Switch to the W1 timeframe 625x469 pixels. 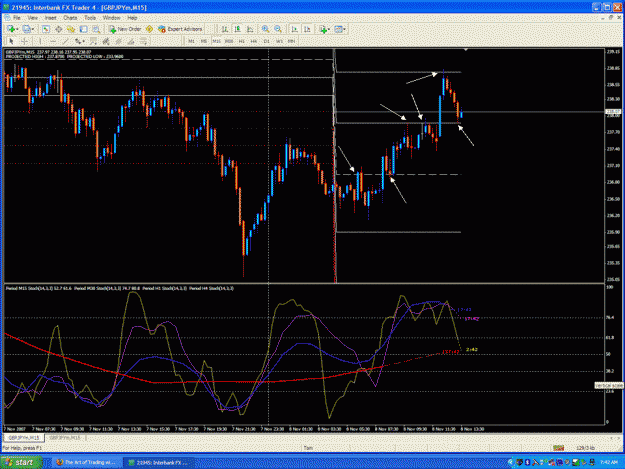(x=279, y=41)
